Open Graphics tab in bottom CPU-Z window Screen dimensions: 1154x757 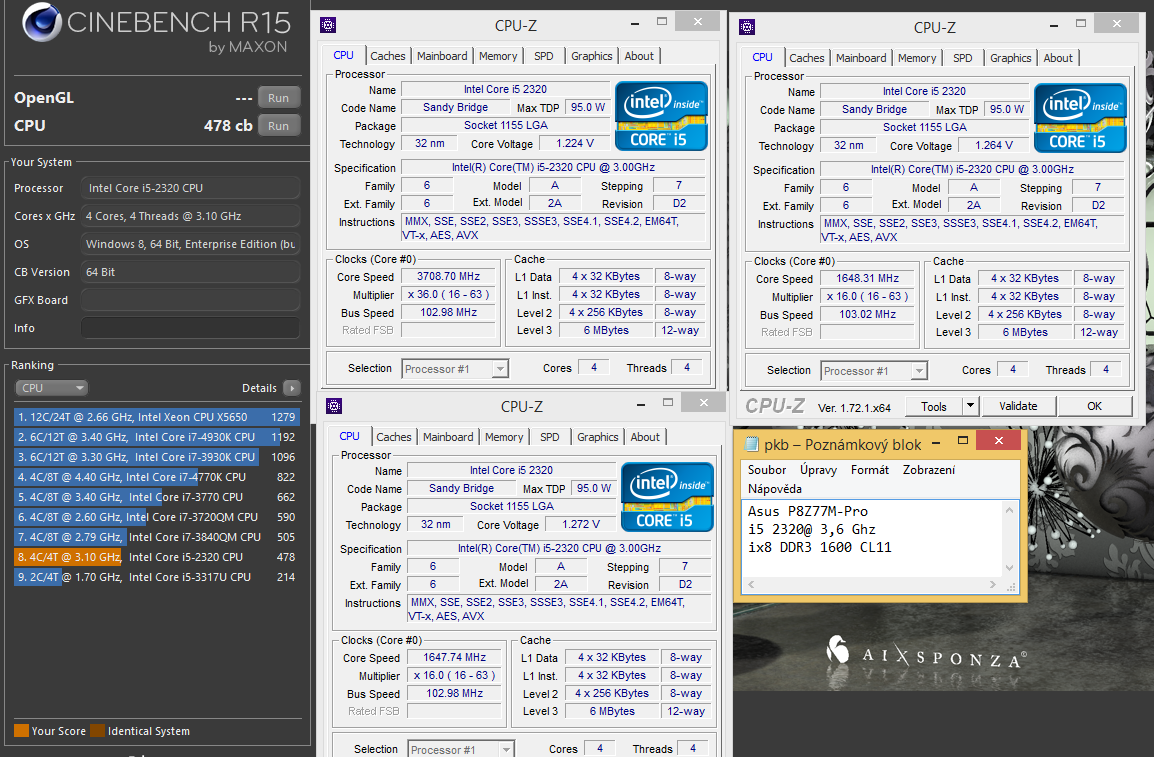pos(598,437)
